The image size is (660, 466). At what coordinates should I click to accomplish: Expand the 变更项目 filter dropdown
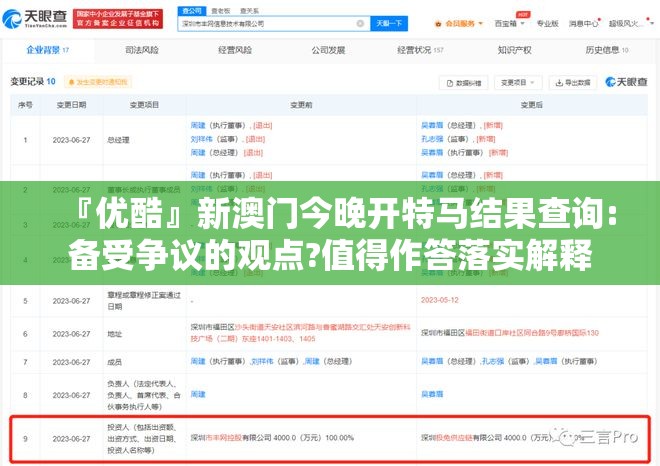tap(518, 83)
